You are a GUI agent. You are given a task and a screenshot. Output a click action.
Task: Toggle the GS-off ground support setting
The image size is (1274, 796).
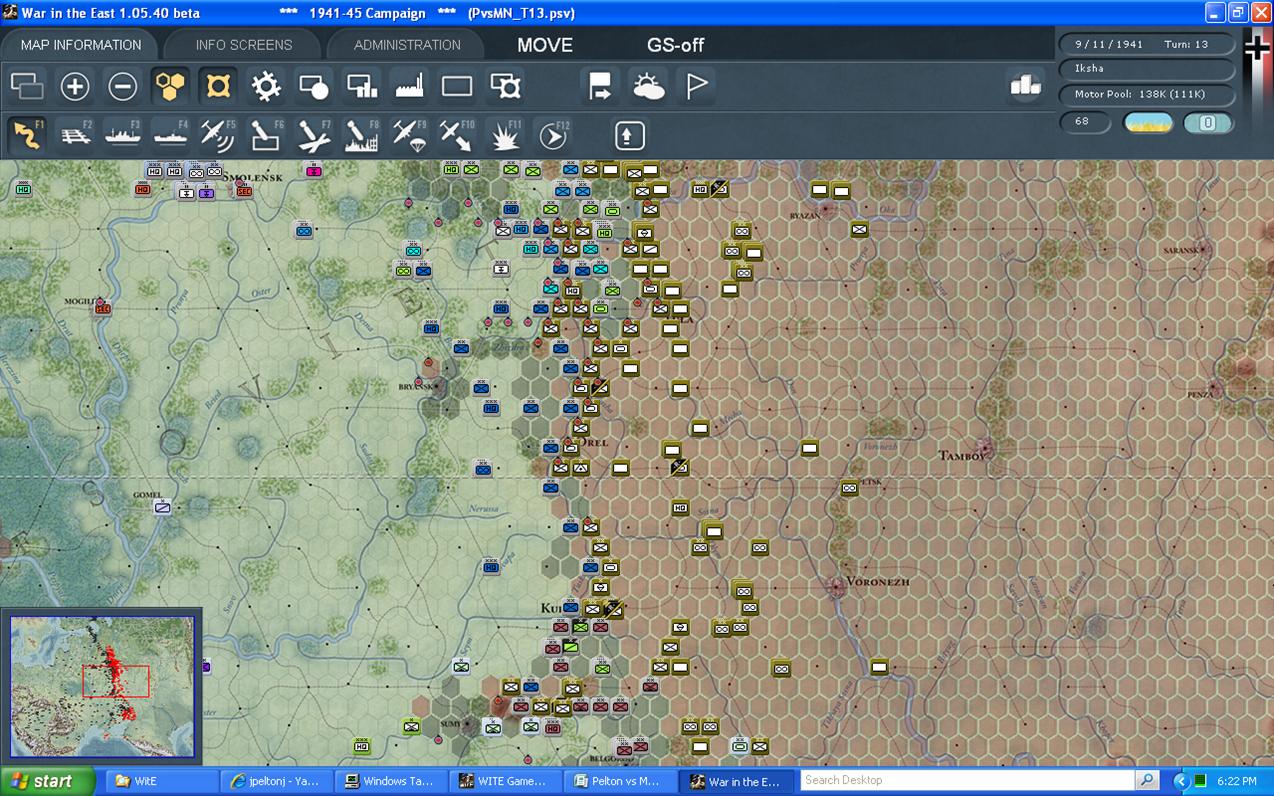676,45
